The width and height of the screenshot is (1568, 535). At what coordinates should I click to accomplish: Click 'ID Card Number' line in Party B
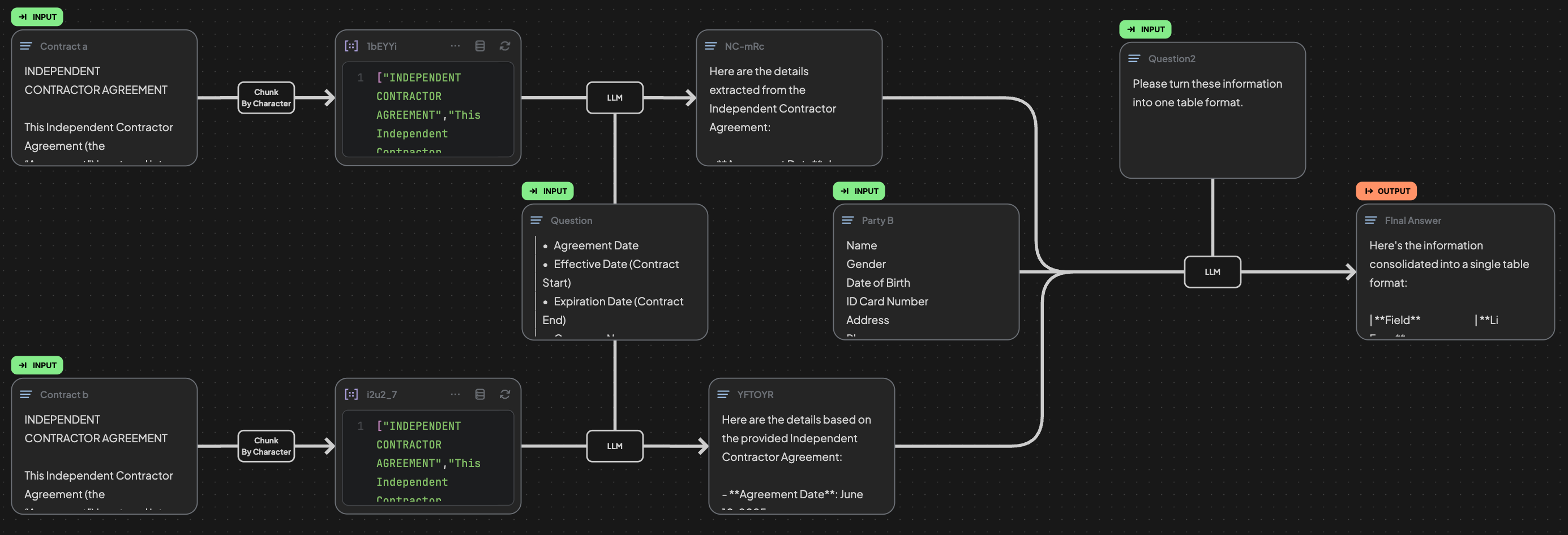pos(887,301)
